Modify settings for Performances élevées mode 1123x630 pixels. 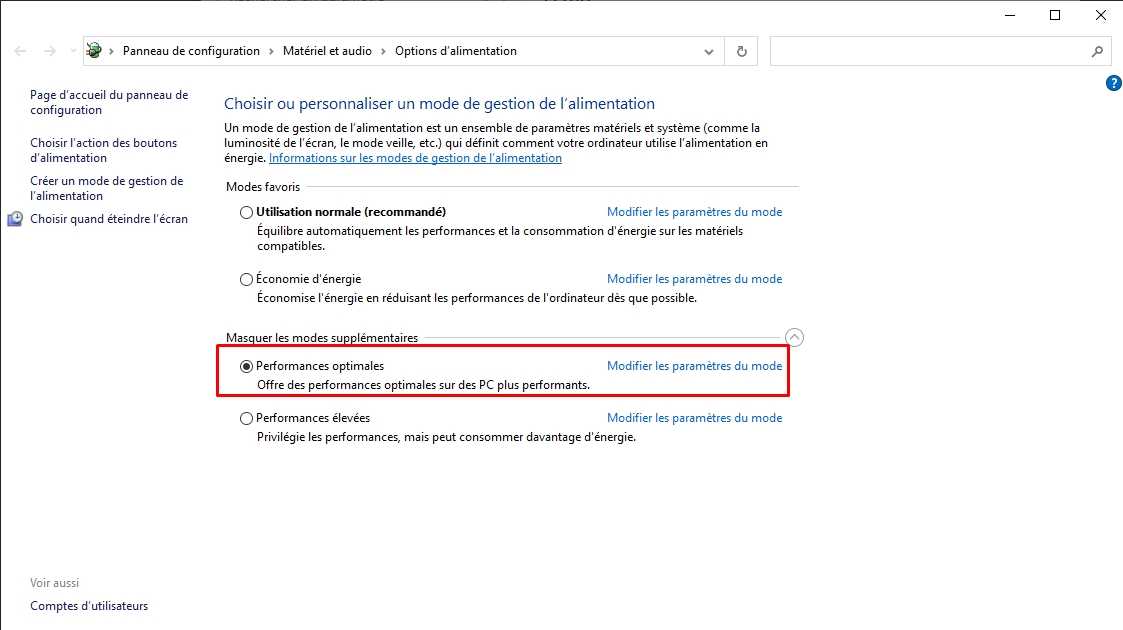tap(695, 418)
